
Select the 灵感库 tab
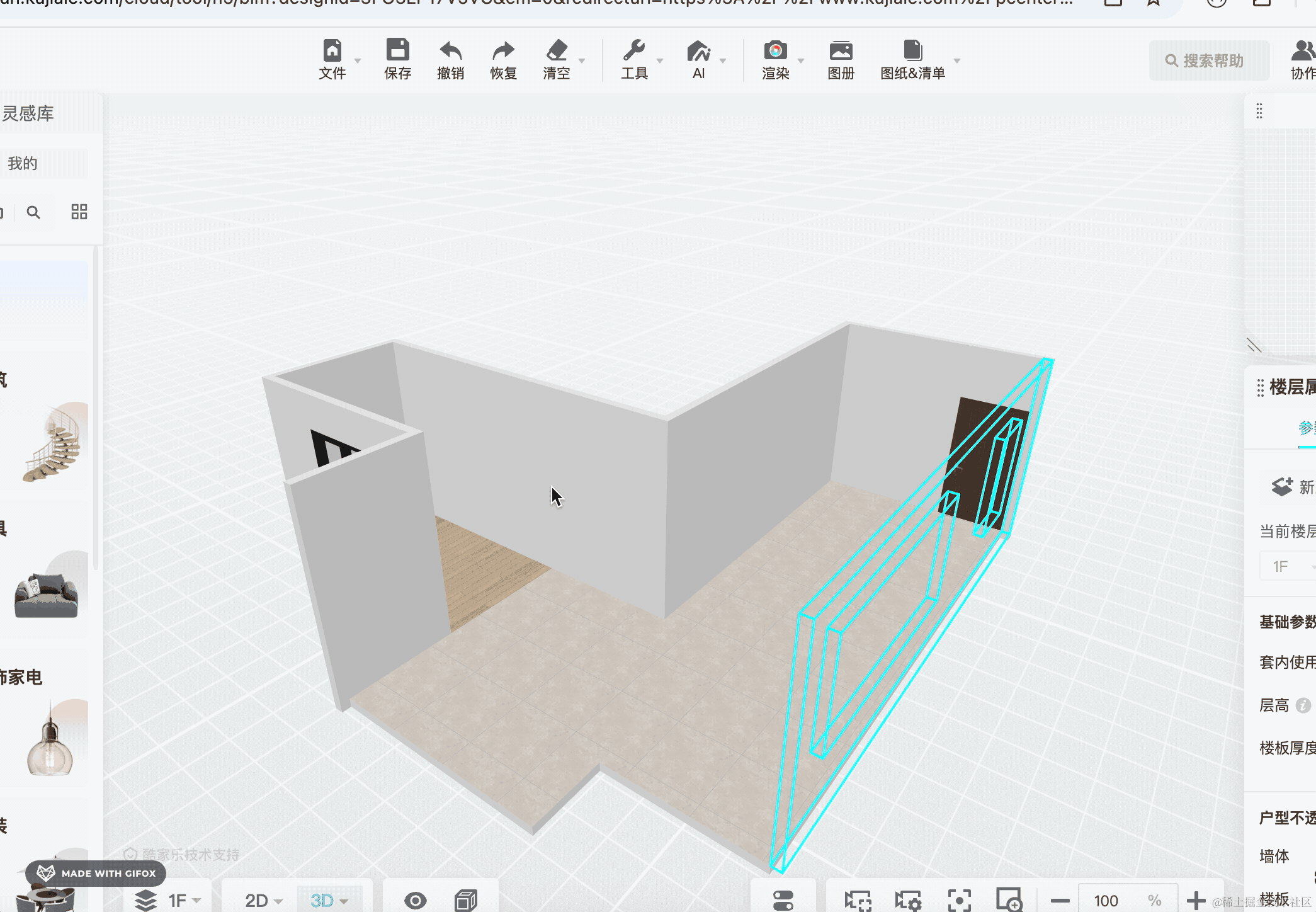coord(28,113)
